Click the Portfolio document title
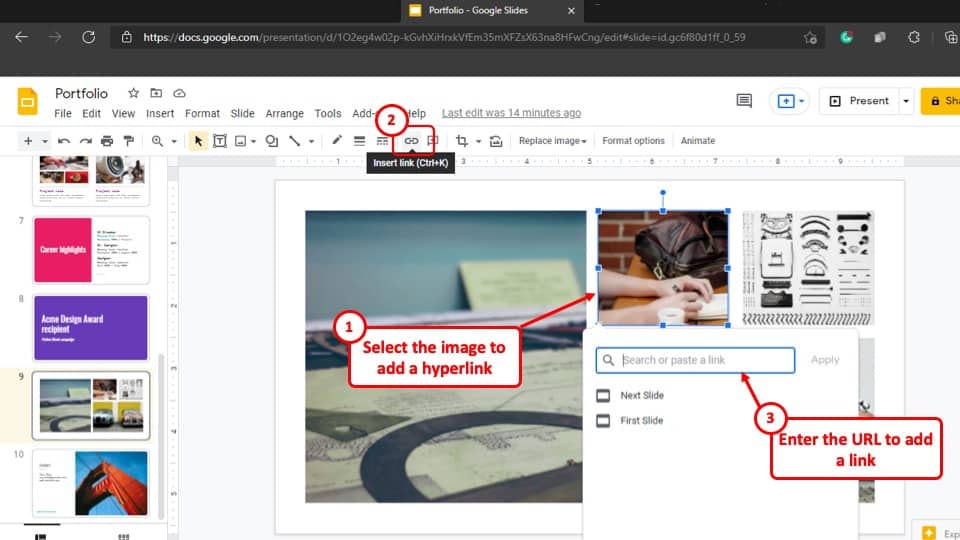Screen dimensions: 960x540 pos(81,93)
